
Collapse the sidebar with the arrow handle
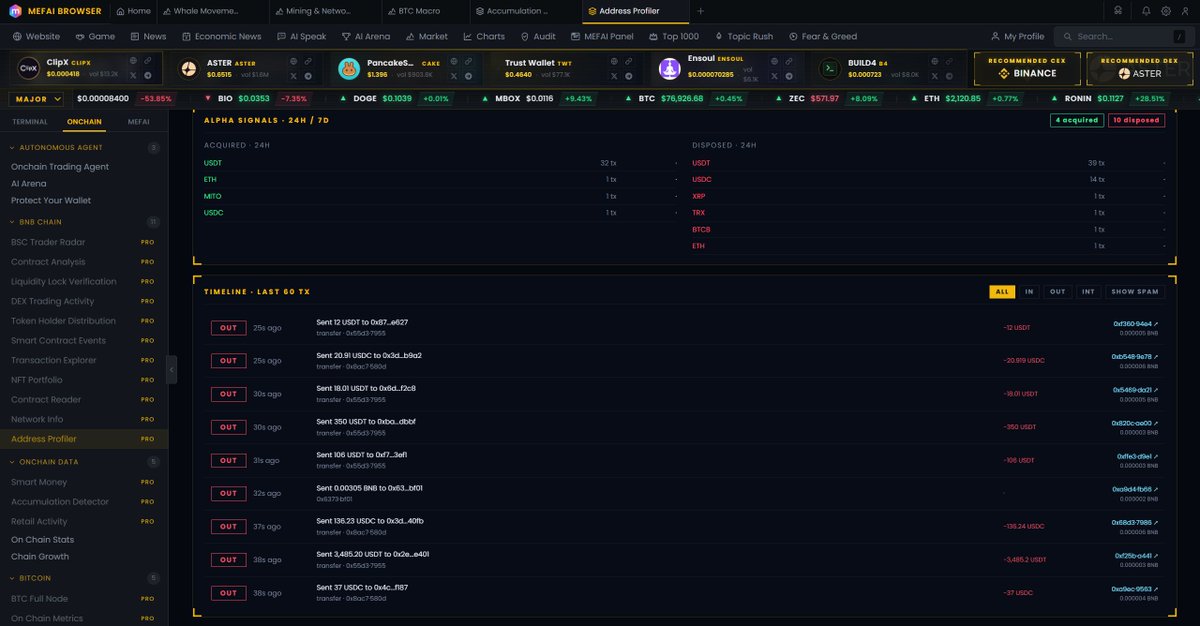(171, 369)
